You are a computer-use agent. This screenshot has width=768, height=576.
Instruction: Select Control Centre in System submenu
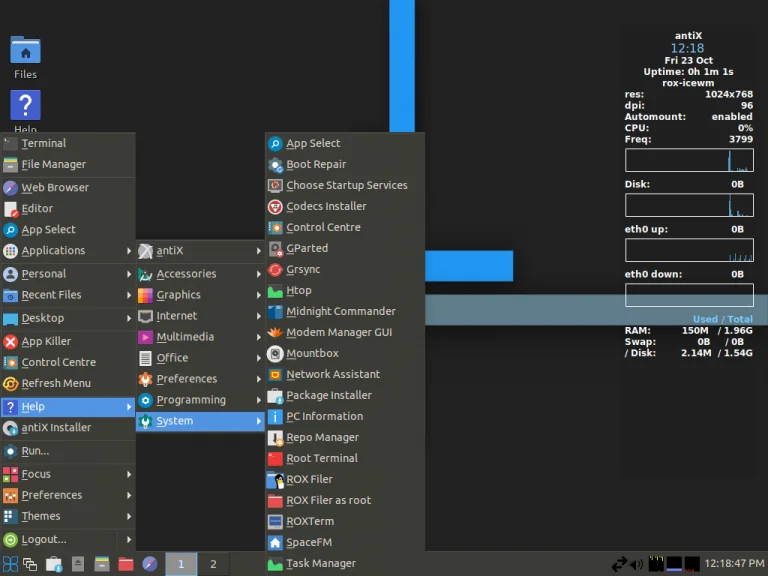coord(323,227)
